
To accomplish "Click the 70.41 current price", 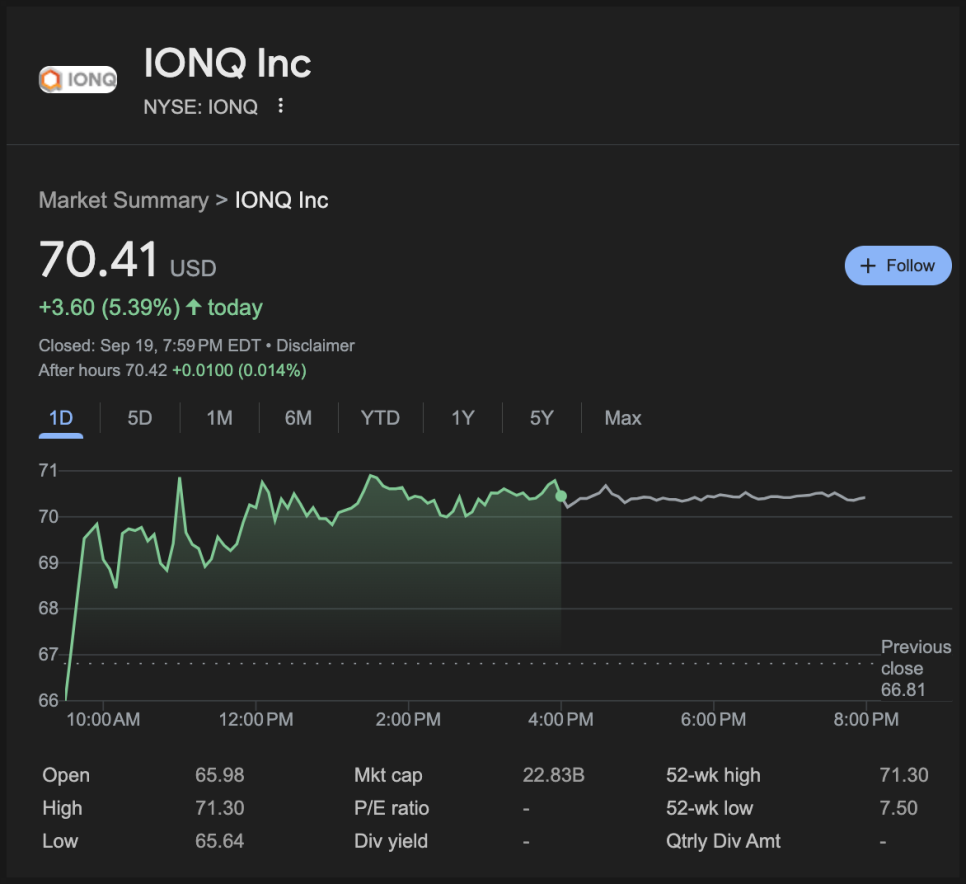I will (99, 259).
